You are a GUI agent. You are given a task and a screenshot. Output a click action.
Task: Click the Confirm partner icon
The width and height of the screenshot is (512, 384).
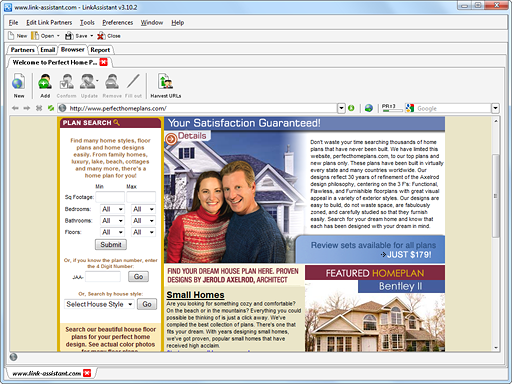coord(66,82)
